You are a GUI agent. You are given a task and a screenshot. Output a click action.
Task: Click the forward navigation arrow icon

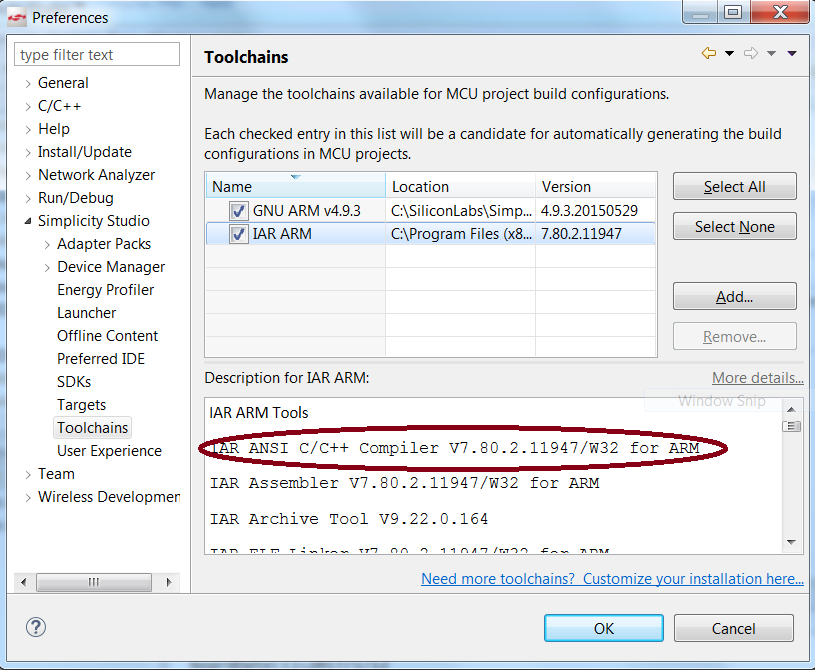750,54
